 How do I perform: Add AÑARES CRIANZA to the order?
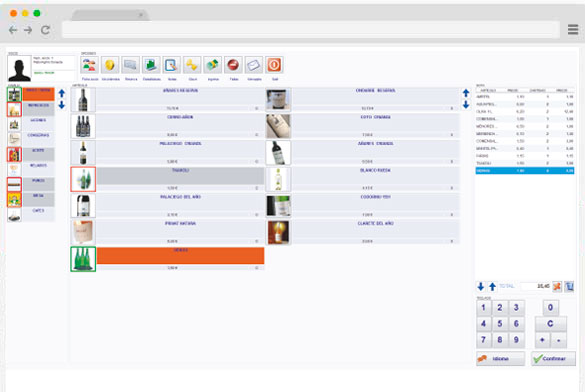coord(375,153)
